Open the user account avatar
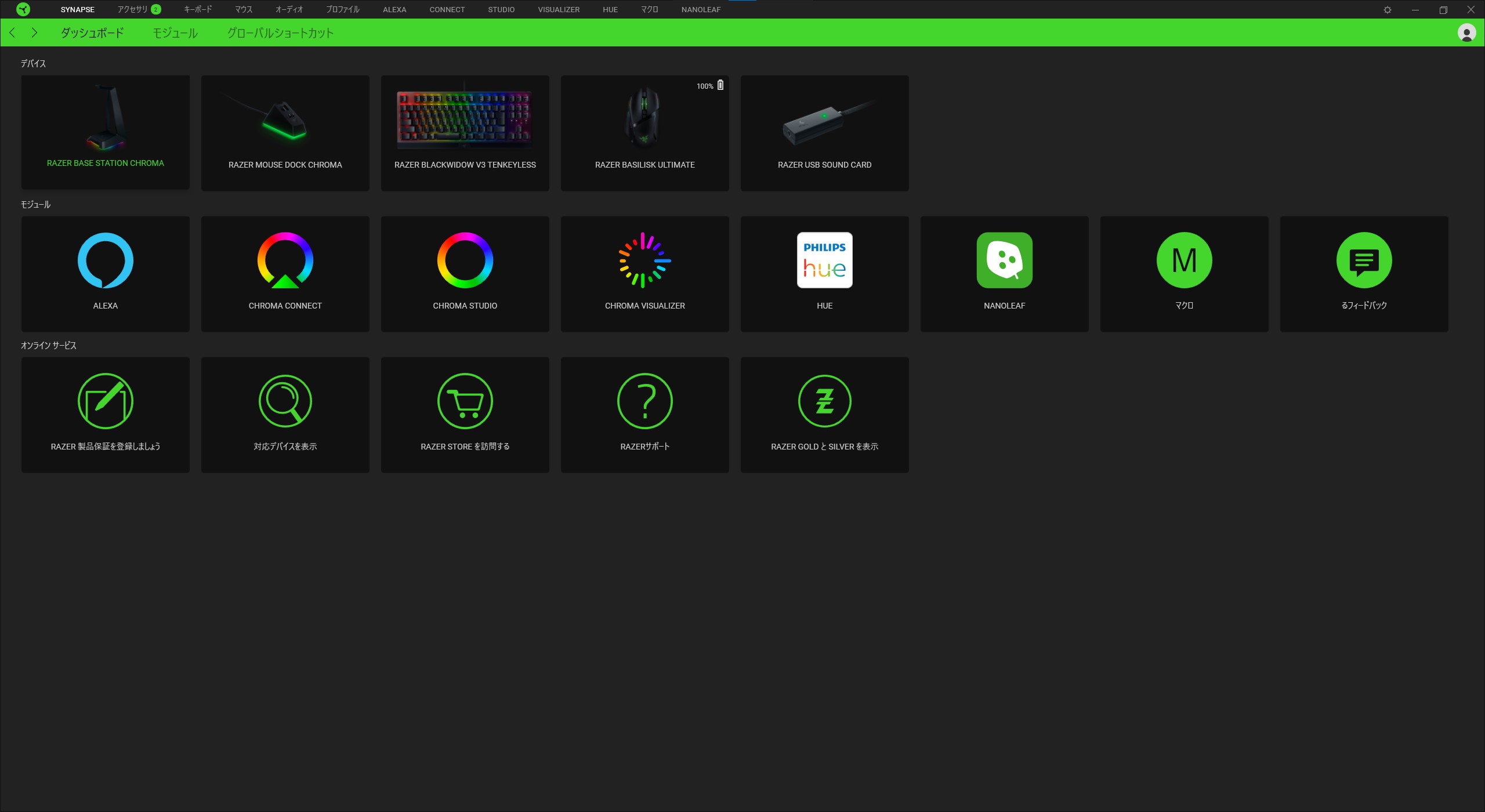The image size is (1485, 812). (1466, 32)
